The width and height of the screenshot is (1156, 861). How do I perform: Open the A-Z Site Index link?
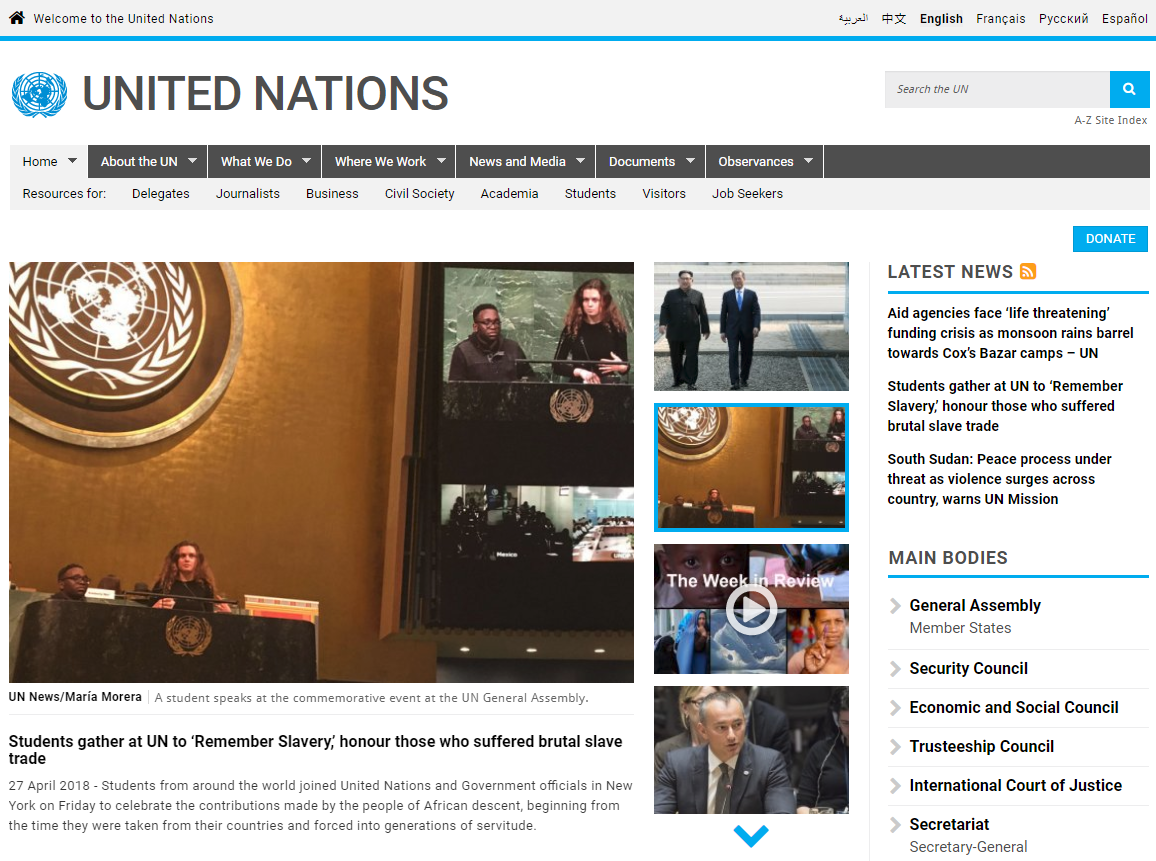(1110, 120)
